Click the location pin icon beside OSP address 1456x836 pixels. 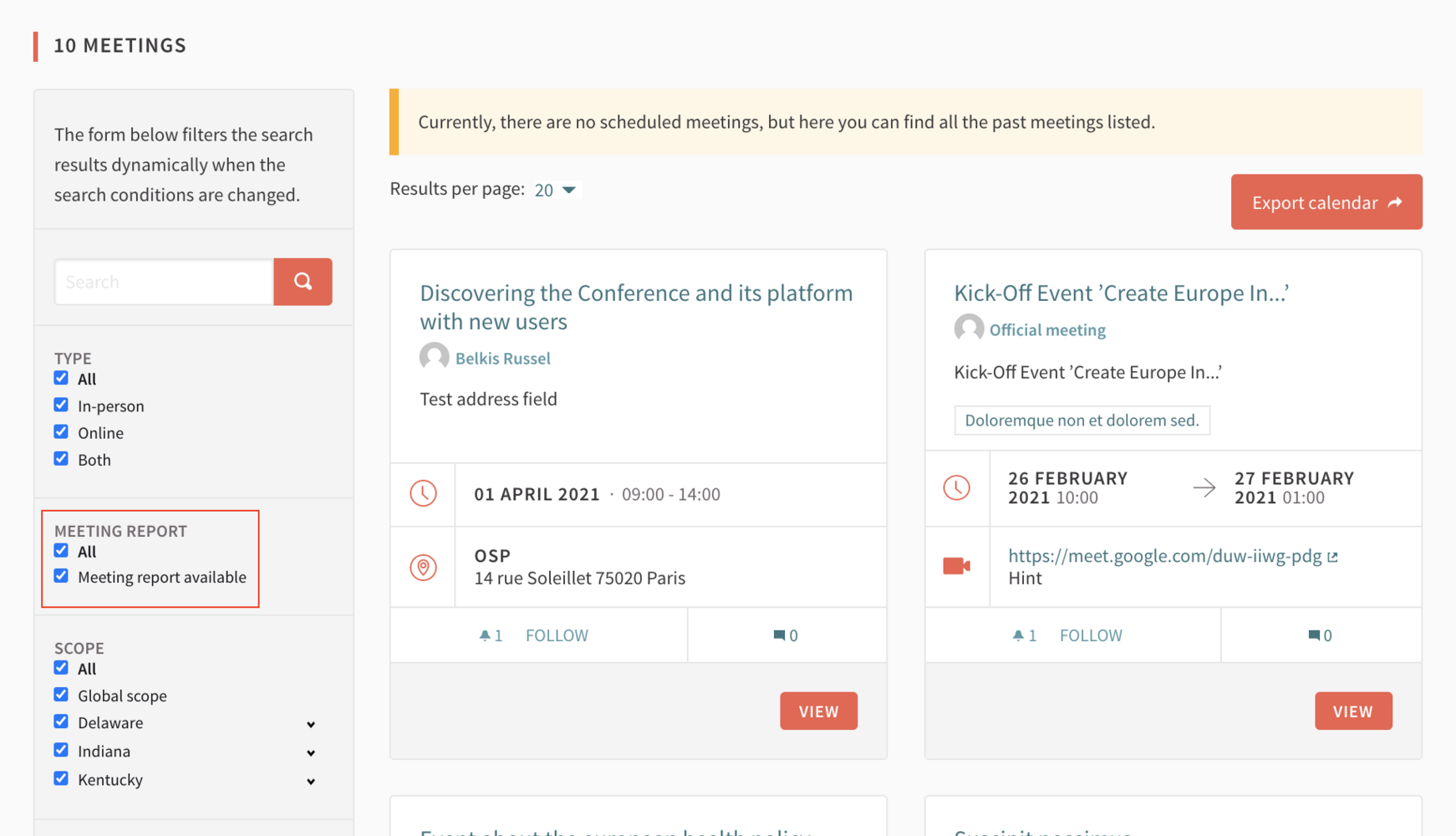[x=423, y=568]
